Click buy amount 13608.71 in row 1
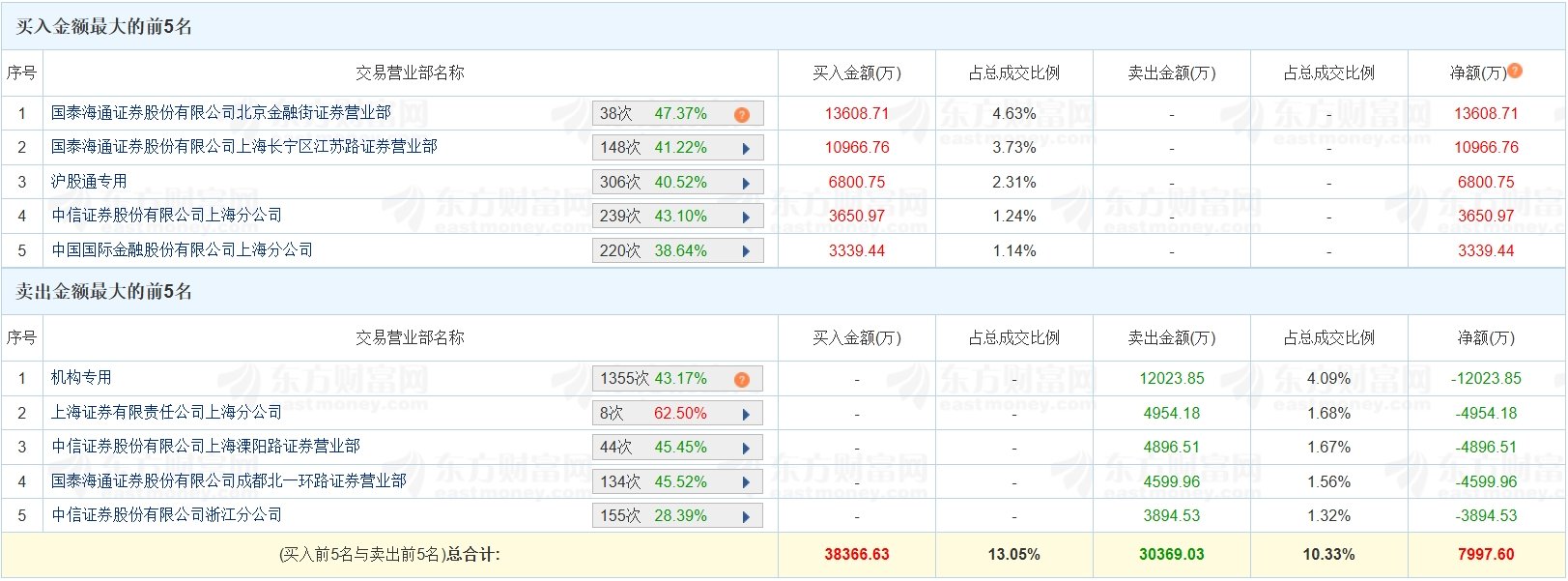The width and height of the screenshot is (1568, 581). [x=857, y=114]
